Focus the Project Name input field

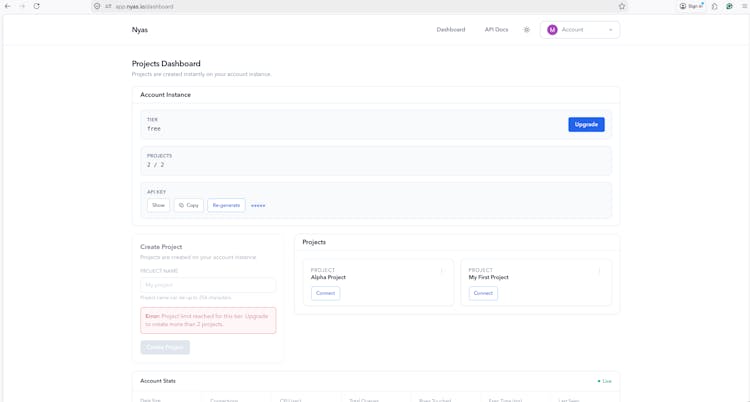[x=208, y=285]
